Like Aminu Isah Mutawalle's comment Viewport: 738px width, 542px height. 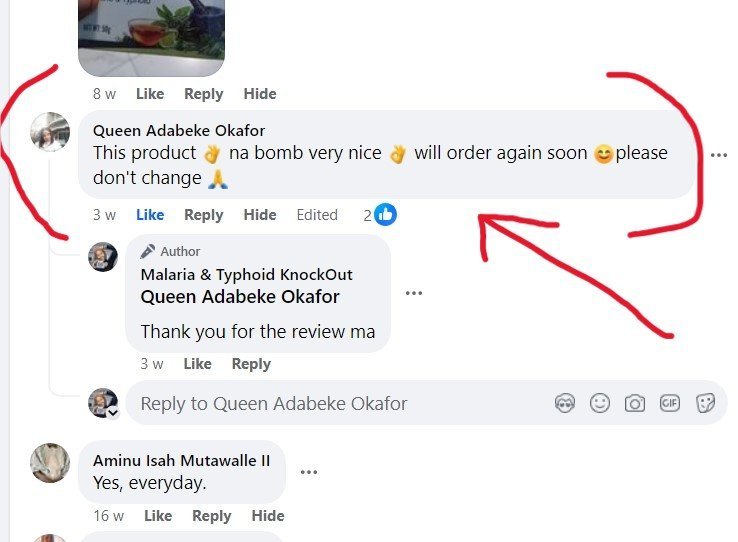click(158, 516)
